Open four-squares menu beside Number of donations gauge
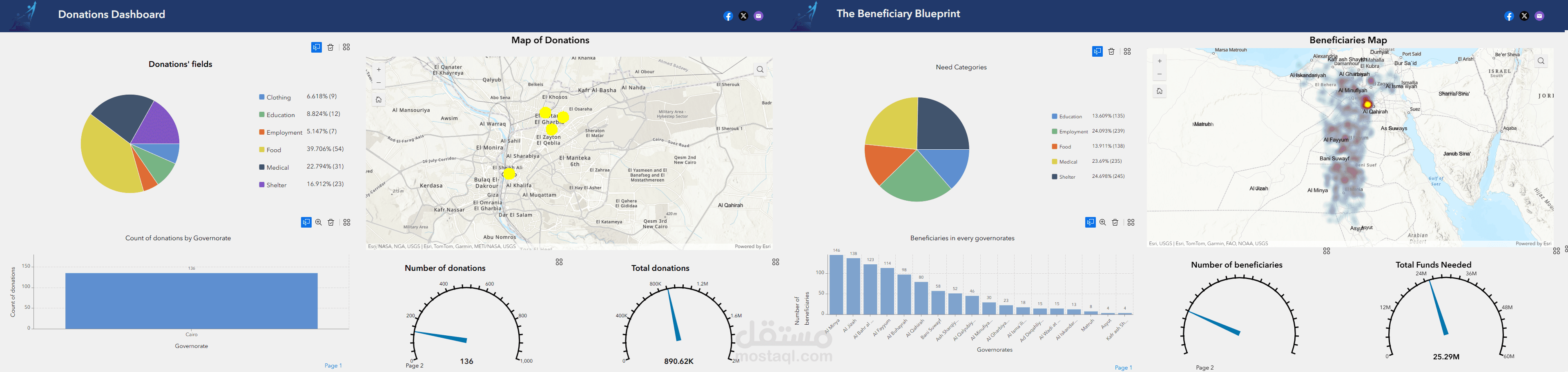The image size is (1568, 372). (560, 262)
